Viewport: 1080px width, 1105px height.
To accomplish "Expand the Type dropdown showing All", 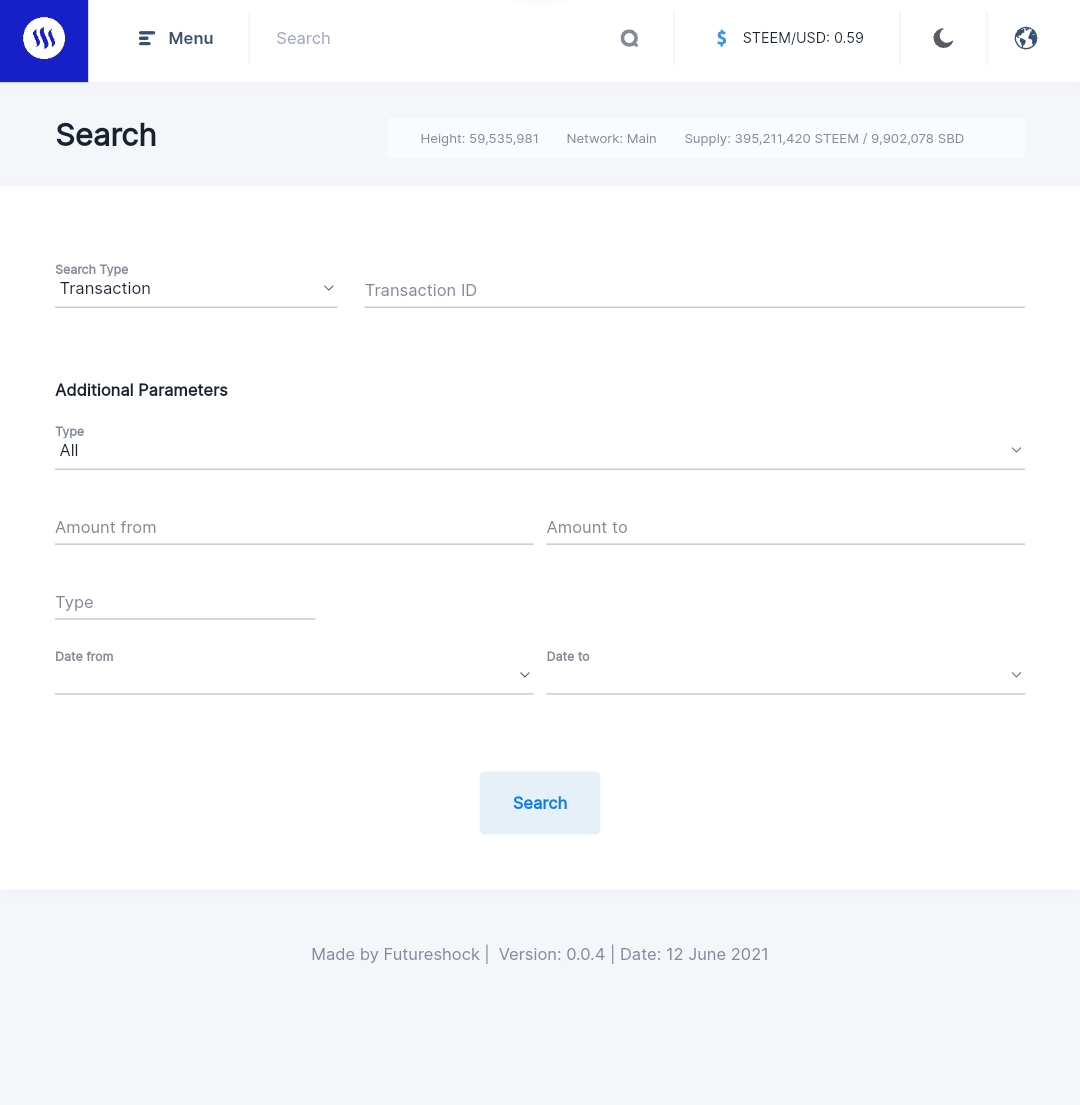I will (540, 450).
